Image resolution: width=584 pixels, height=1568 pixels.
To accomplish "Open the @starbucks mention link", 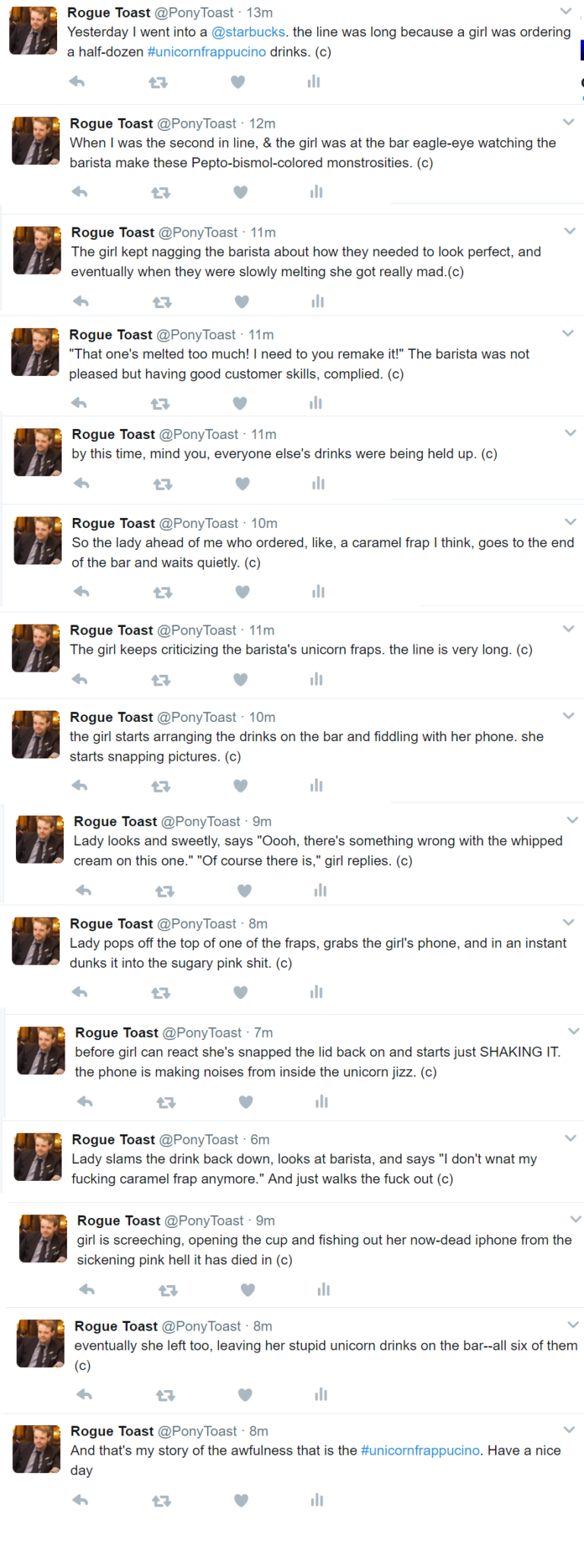I will point(249,32).
